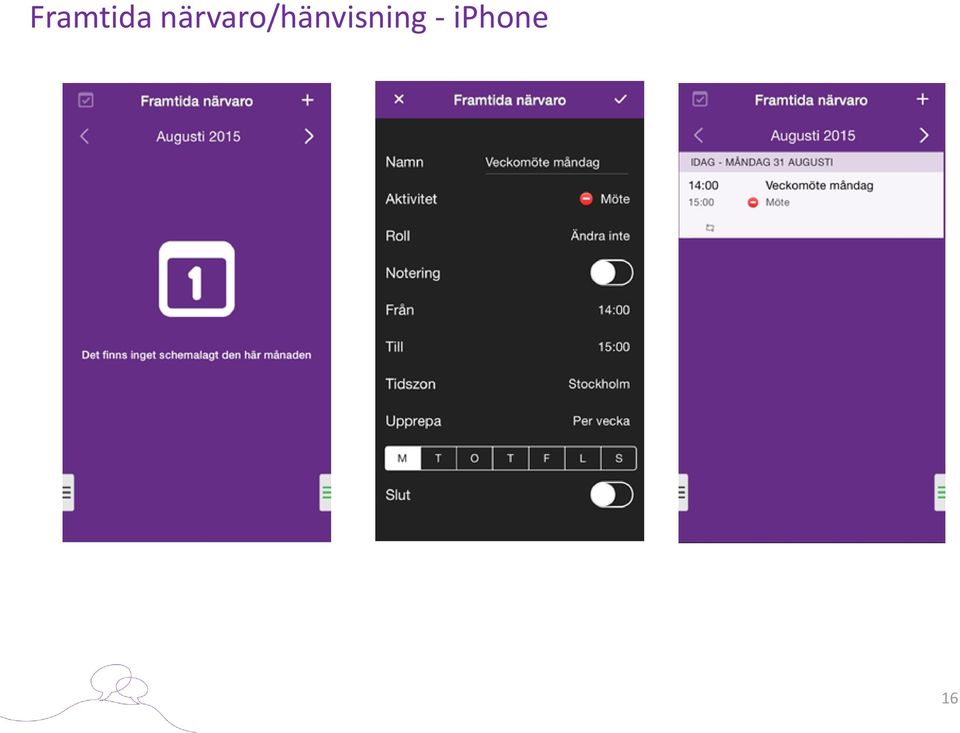Tap the IDAG - MÅNDAG 31 AUGUSTI header
960x733 pixels.
coord(811,162)
